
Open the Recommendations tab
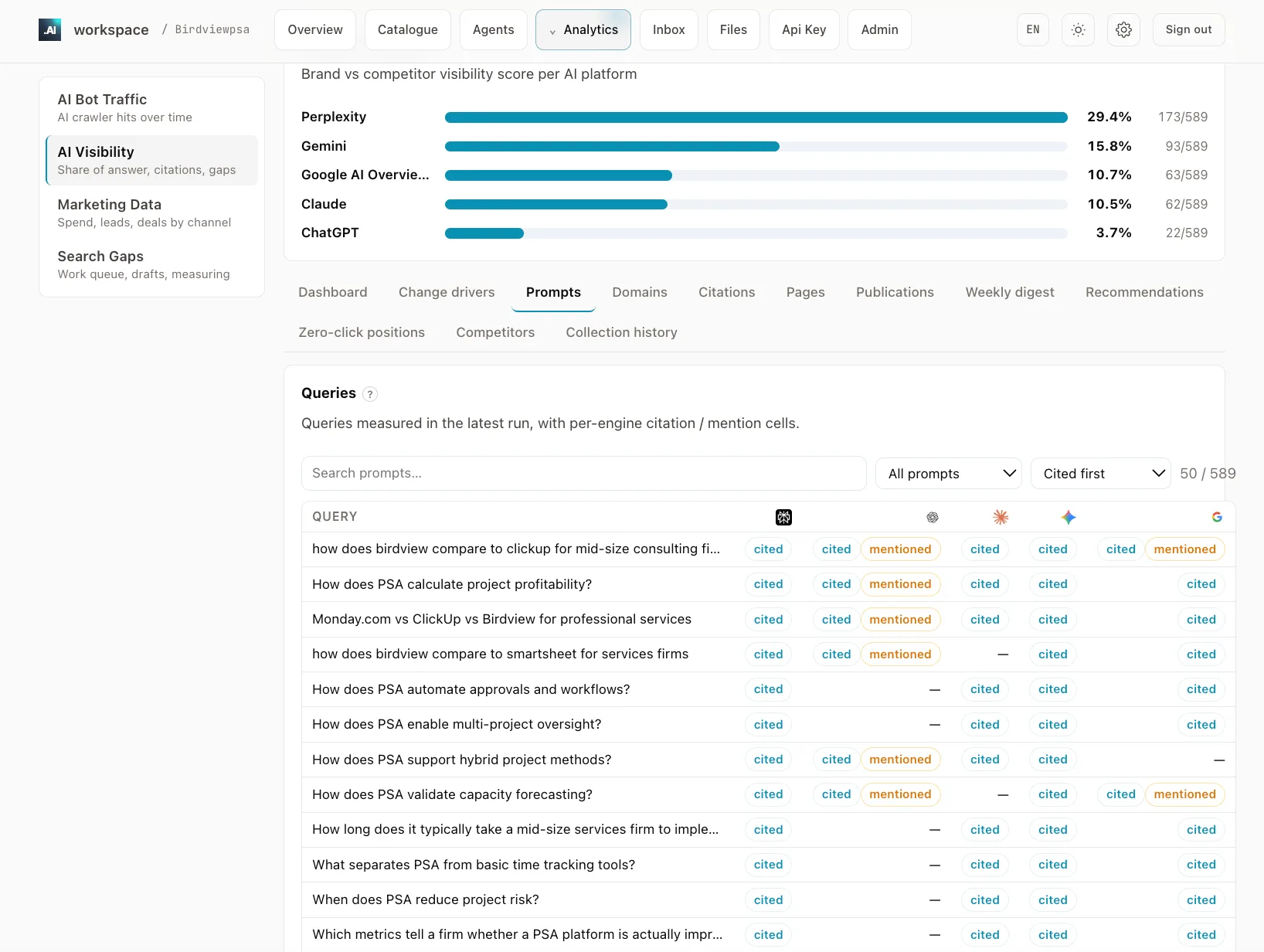pos(1144,292)
